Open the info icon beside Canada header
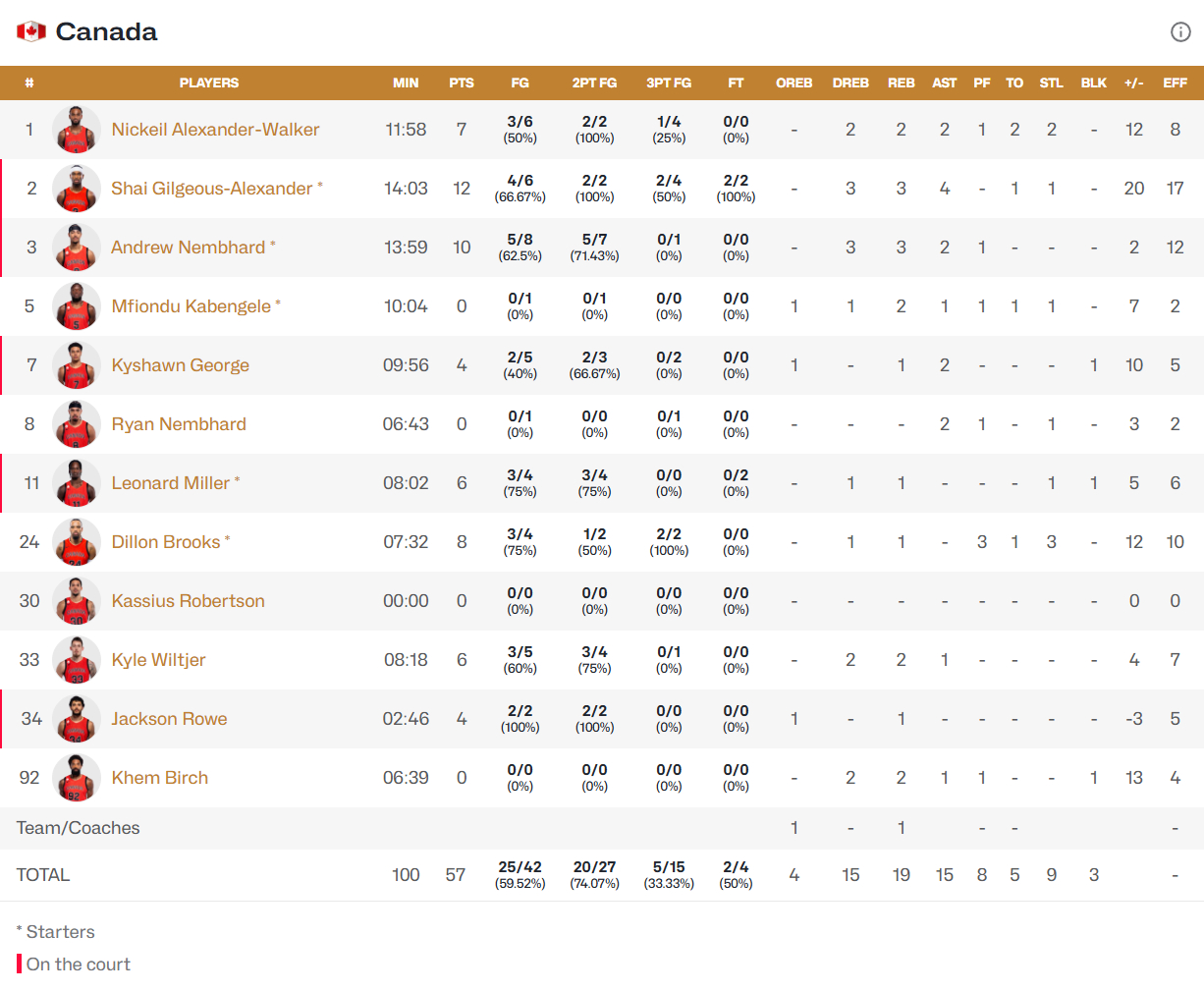1204x992 pixels. click(1180, 31)
